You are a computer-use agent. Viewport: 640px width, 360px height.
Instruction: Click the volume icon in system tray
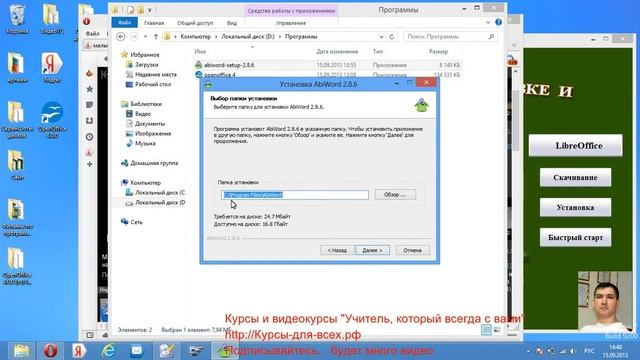coord(573,351)
